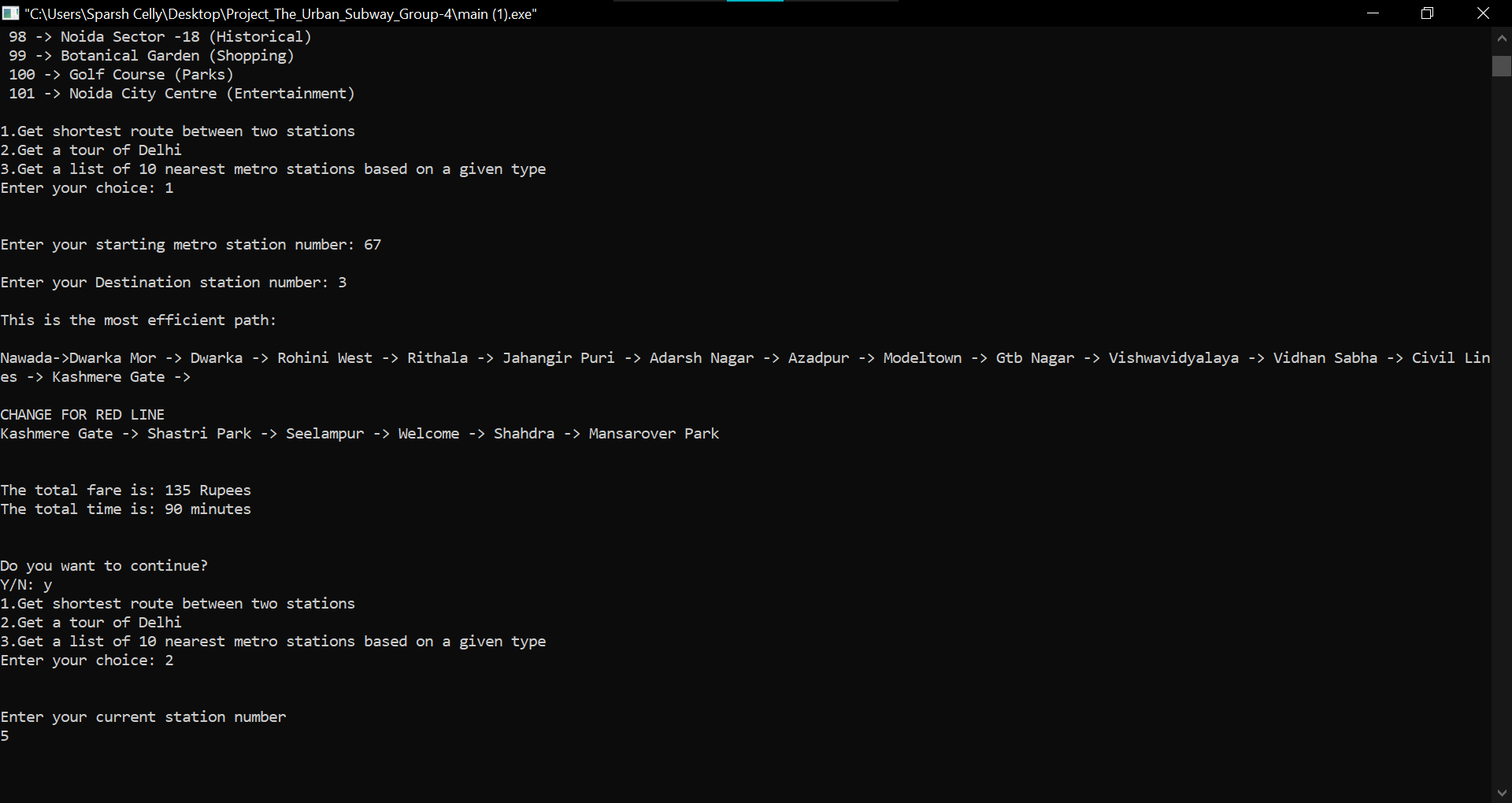Click 'Do you want to continue?' prompt

click(104, 566)
